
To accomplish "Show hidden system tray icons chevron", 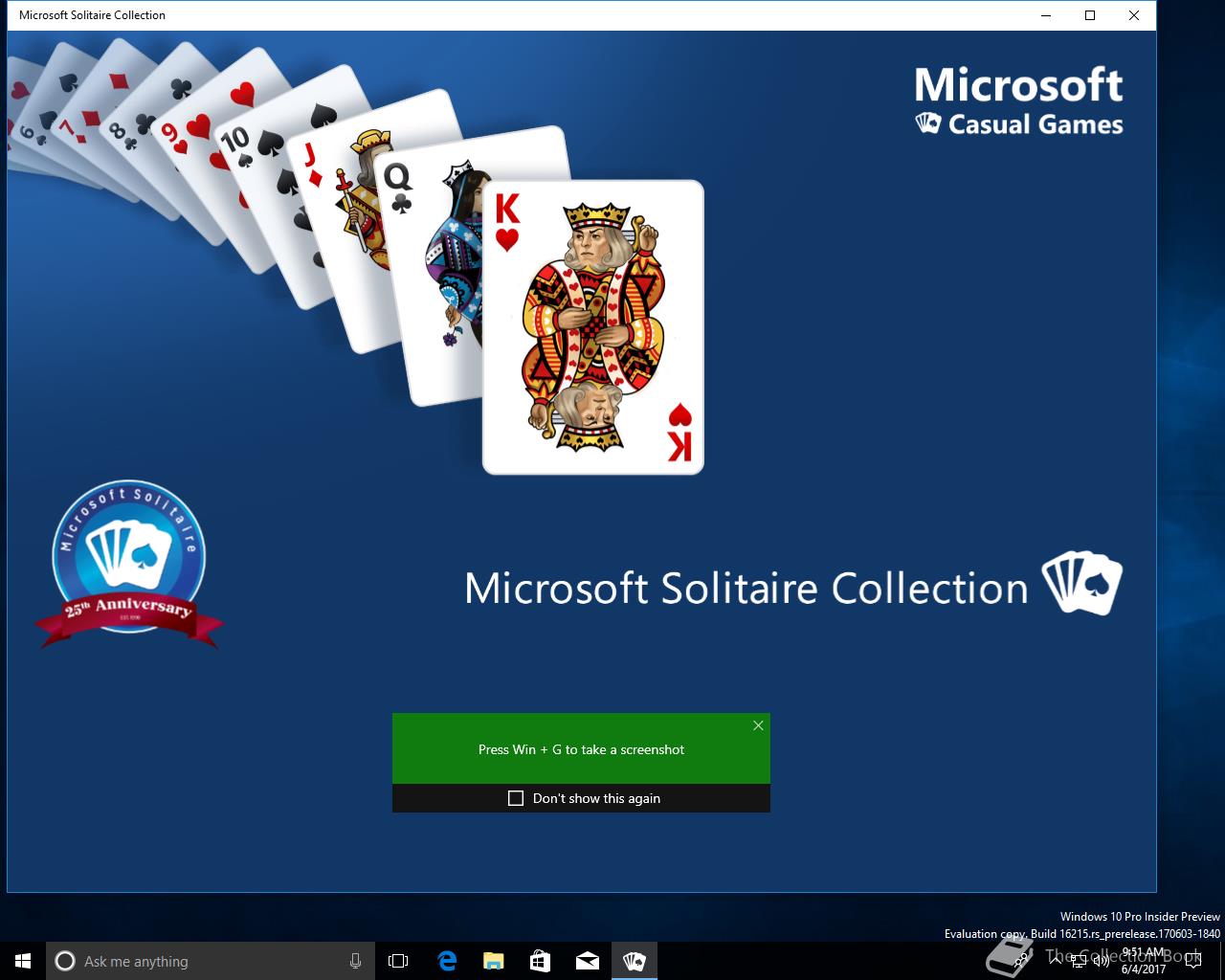I will 1058,960.
